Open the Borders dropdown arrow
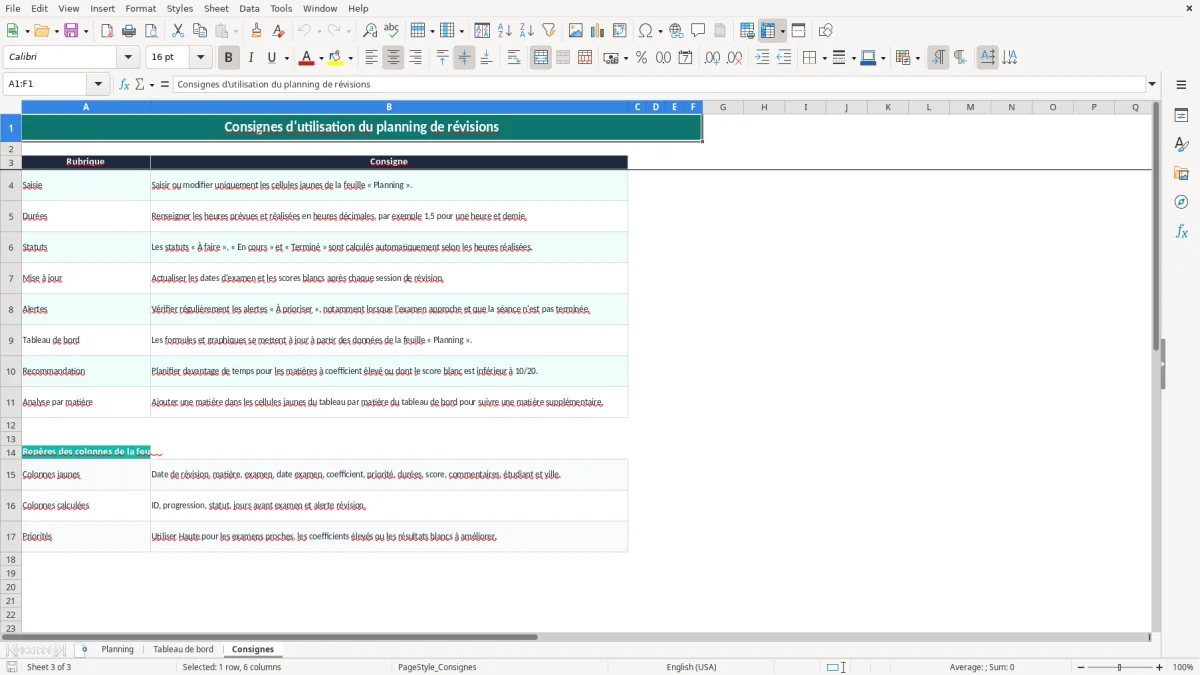Viewport: 1200px width, 675px height. pos(823,58)
